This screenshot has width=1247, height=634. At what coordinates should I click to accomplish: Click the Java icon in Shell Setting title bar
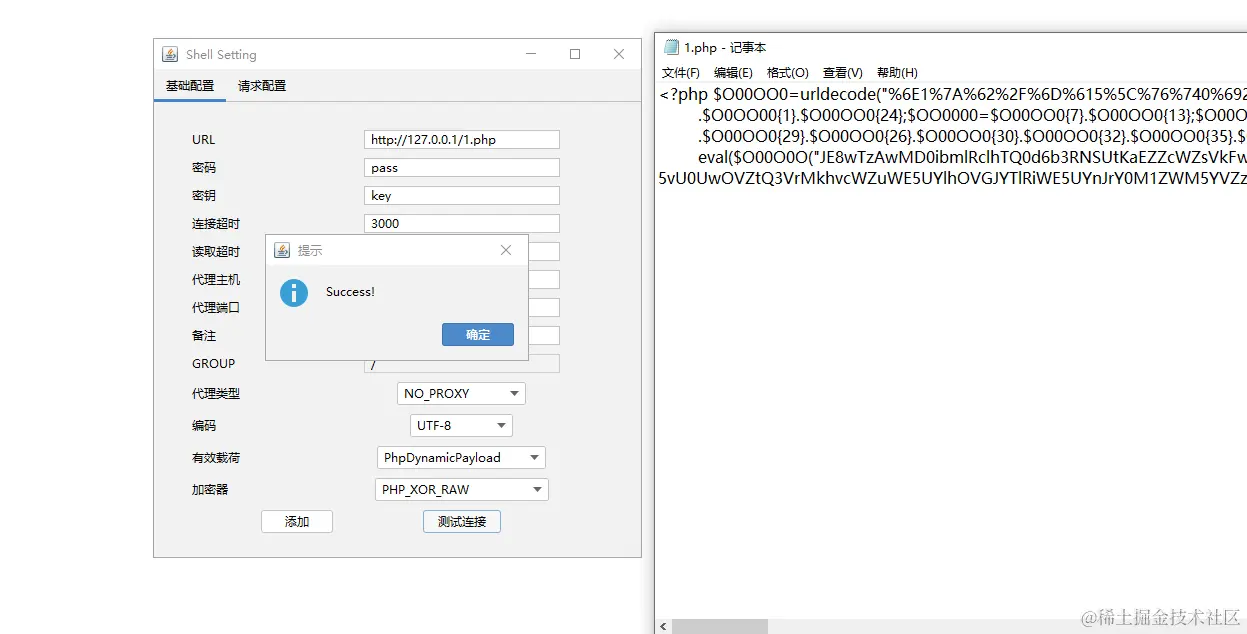tap(170, 54)
